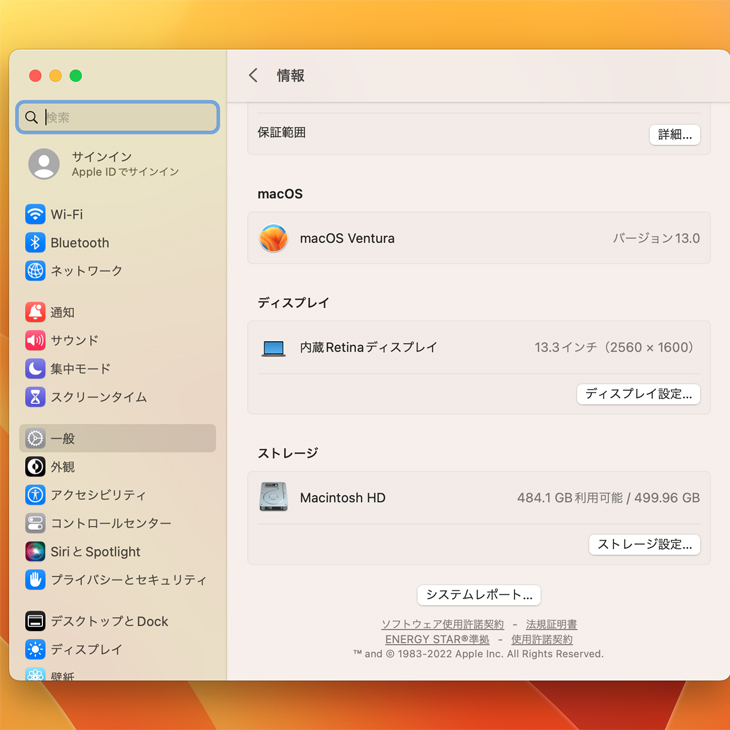The width and height of the screenshot is (730, 730).
Task: Select the 通知 bell icon
Action: [35, 312]
